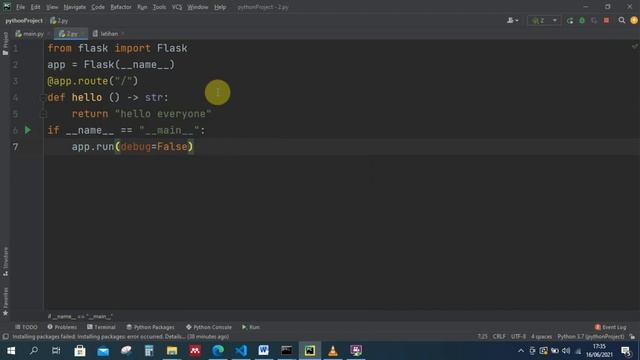Open the Python Packages tool window
Screen dimensions: 640x360
[150, 327]
